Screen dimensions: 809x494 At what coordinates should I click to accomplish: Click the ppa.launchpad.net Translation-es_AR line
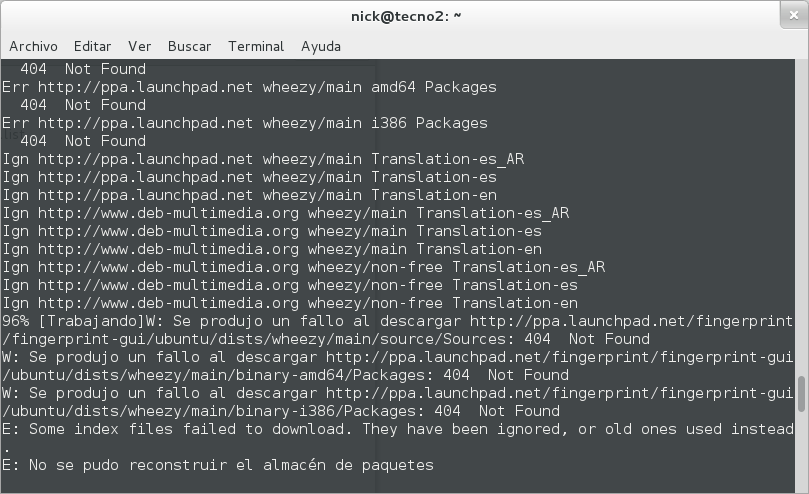pos(263,159)
